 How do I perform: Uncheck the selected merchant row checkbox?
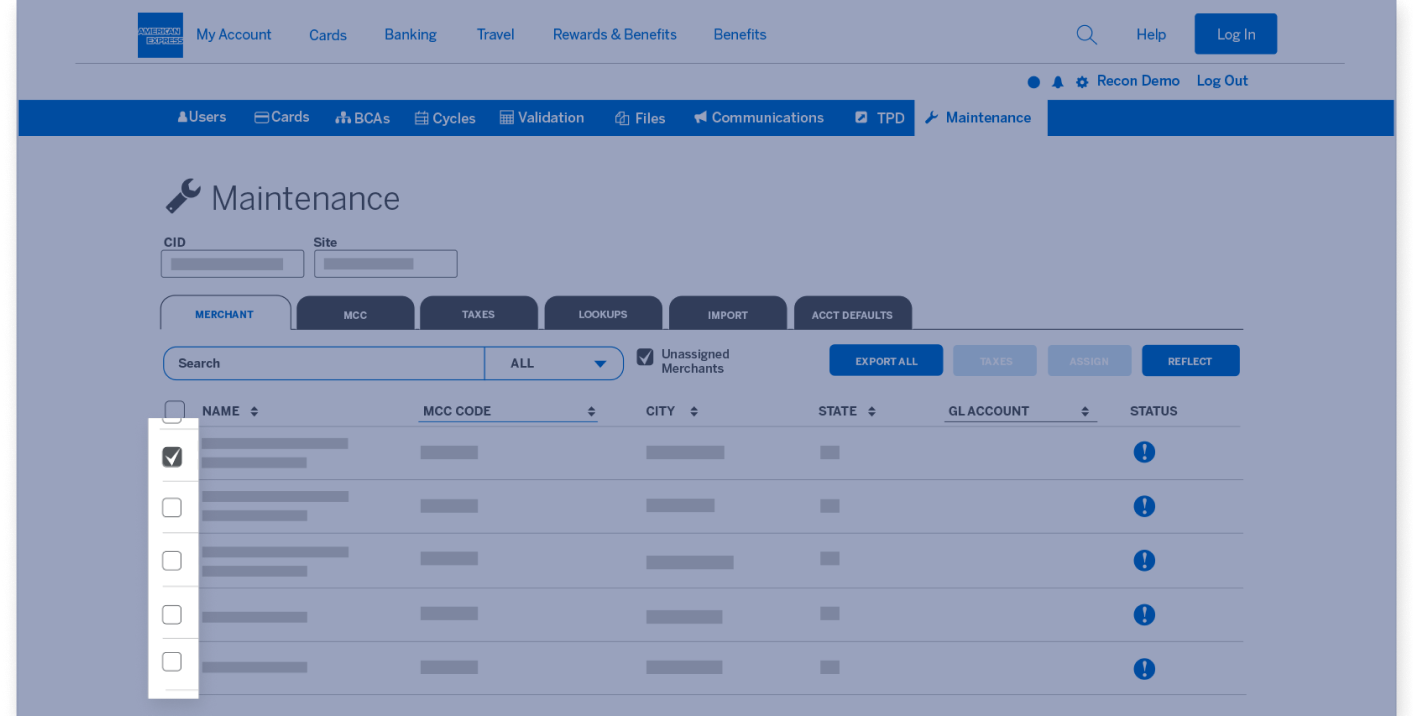pos(172,456)
